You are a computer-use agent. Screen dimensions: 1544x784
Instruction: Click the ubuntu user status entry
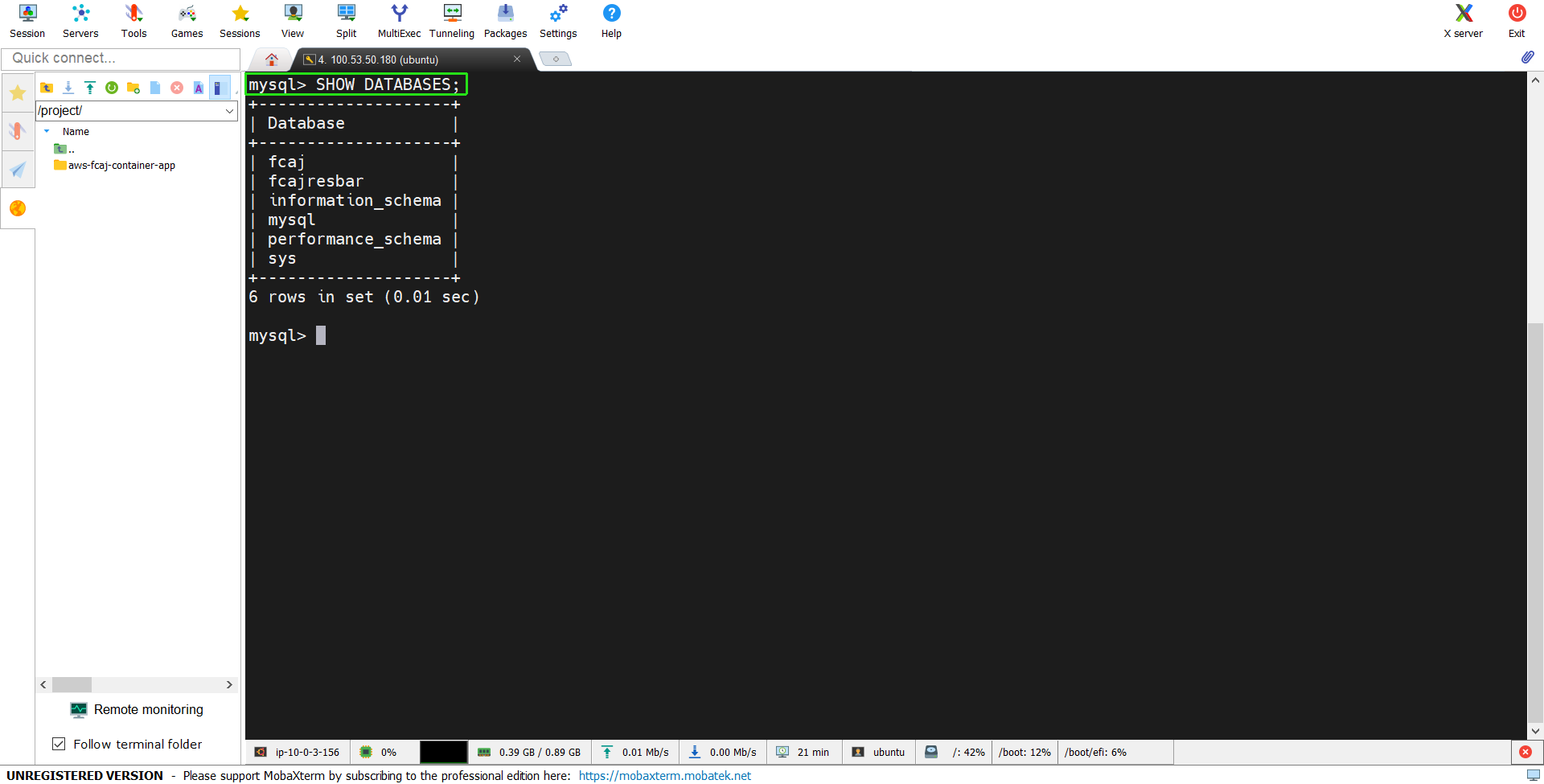879,752
